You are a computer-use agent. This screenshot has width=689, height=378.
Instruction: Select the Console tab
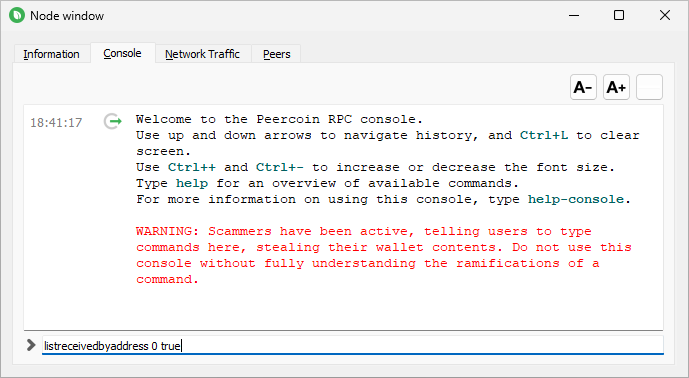tap(123, 53)
